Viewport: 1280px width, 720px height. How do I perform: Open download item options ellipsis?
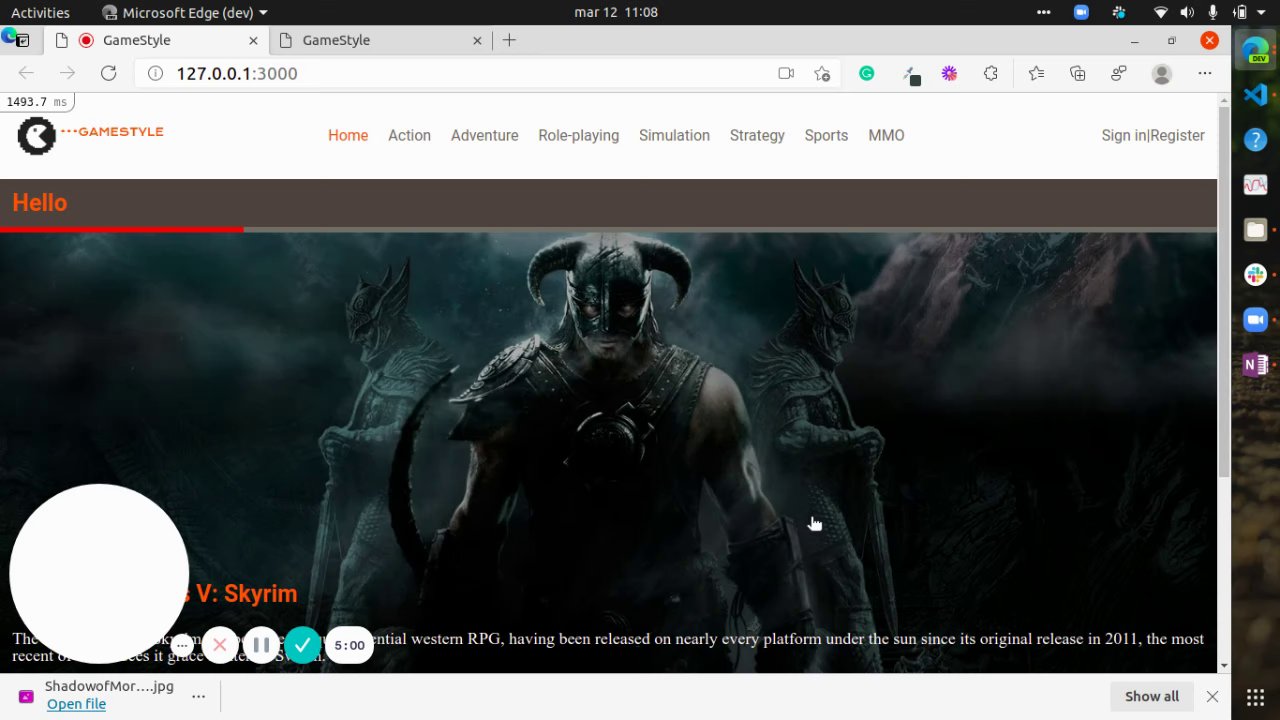(x=199, y=696)
